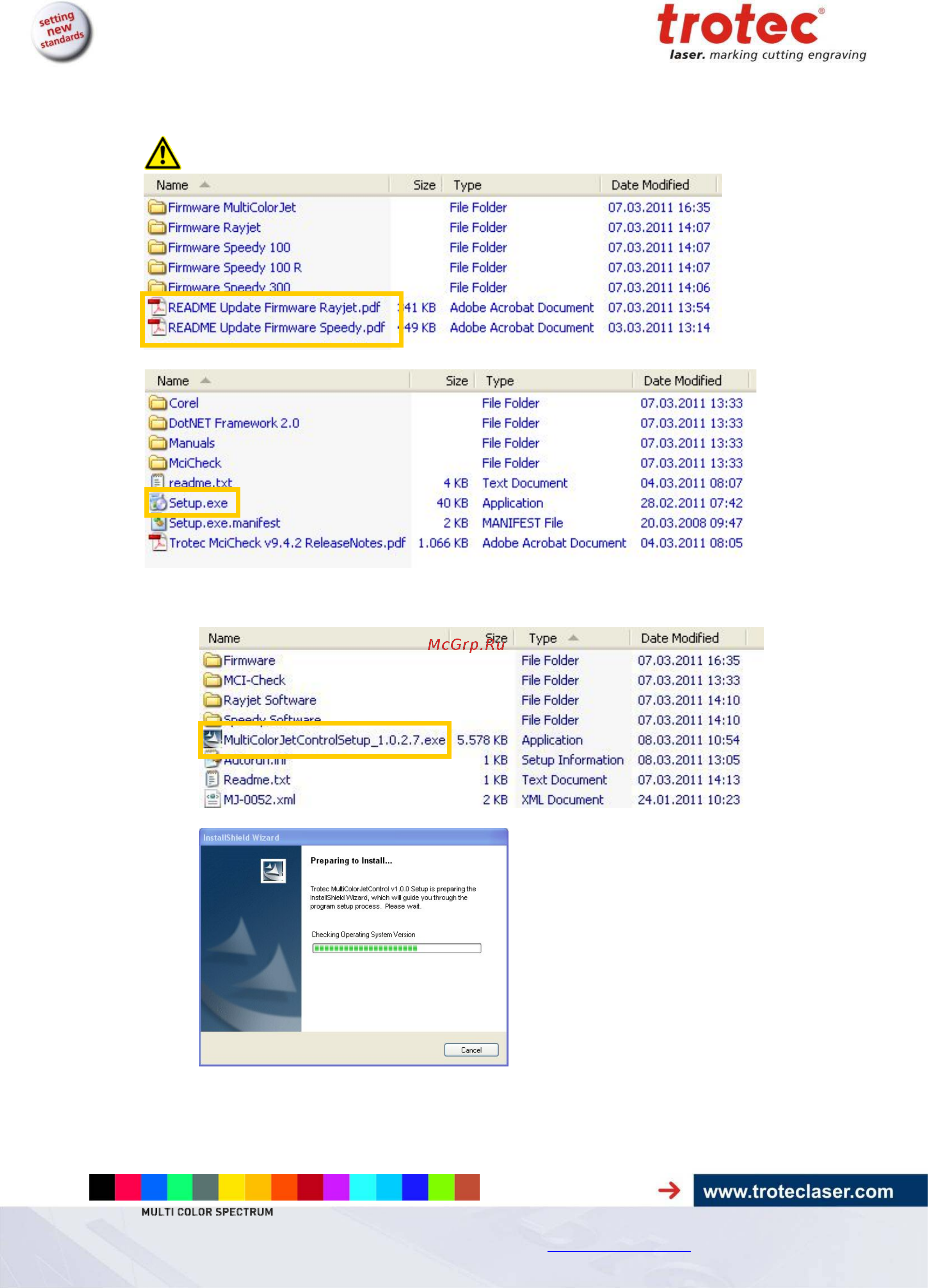The width and height of the screenshot is (928, 1288).
Task: Click the Setup.exe.manifest file icon
Action: tap(158, 522)
